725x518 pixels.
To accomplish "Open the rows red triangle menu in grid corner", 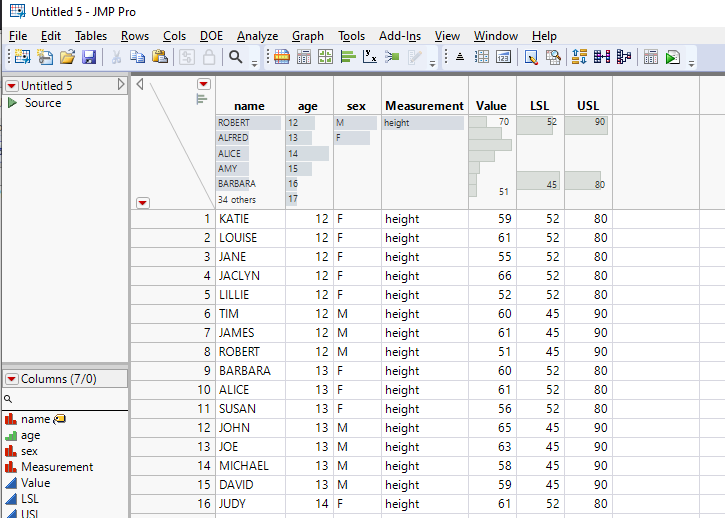I will coord(143,202).
